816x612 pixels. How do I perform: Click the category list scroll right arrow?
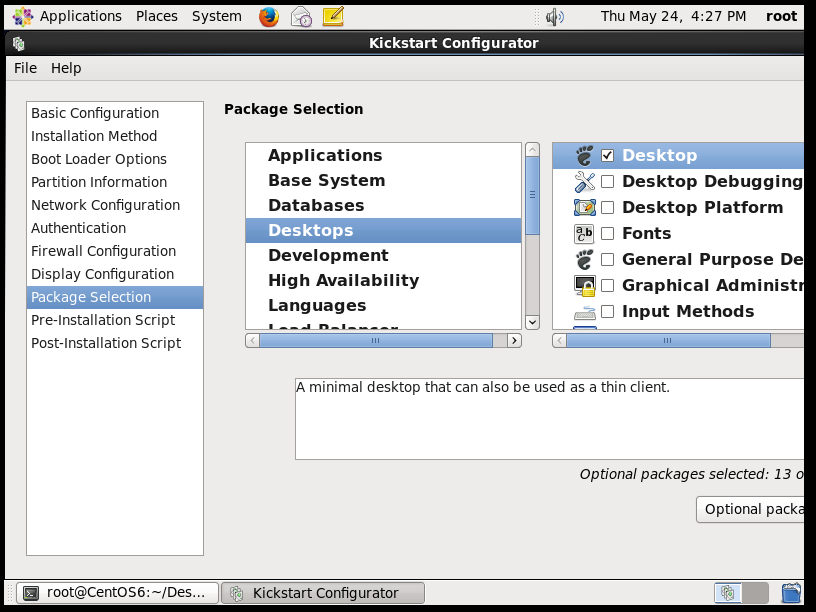coord(514,340)
